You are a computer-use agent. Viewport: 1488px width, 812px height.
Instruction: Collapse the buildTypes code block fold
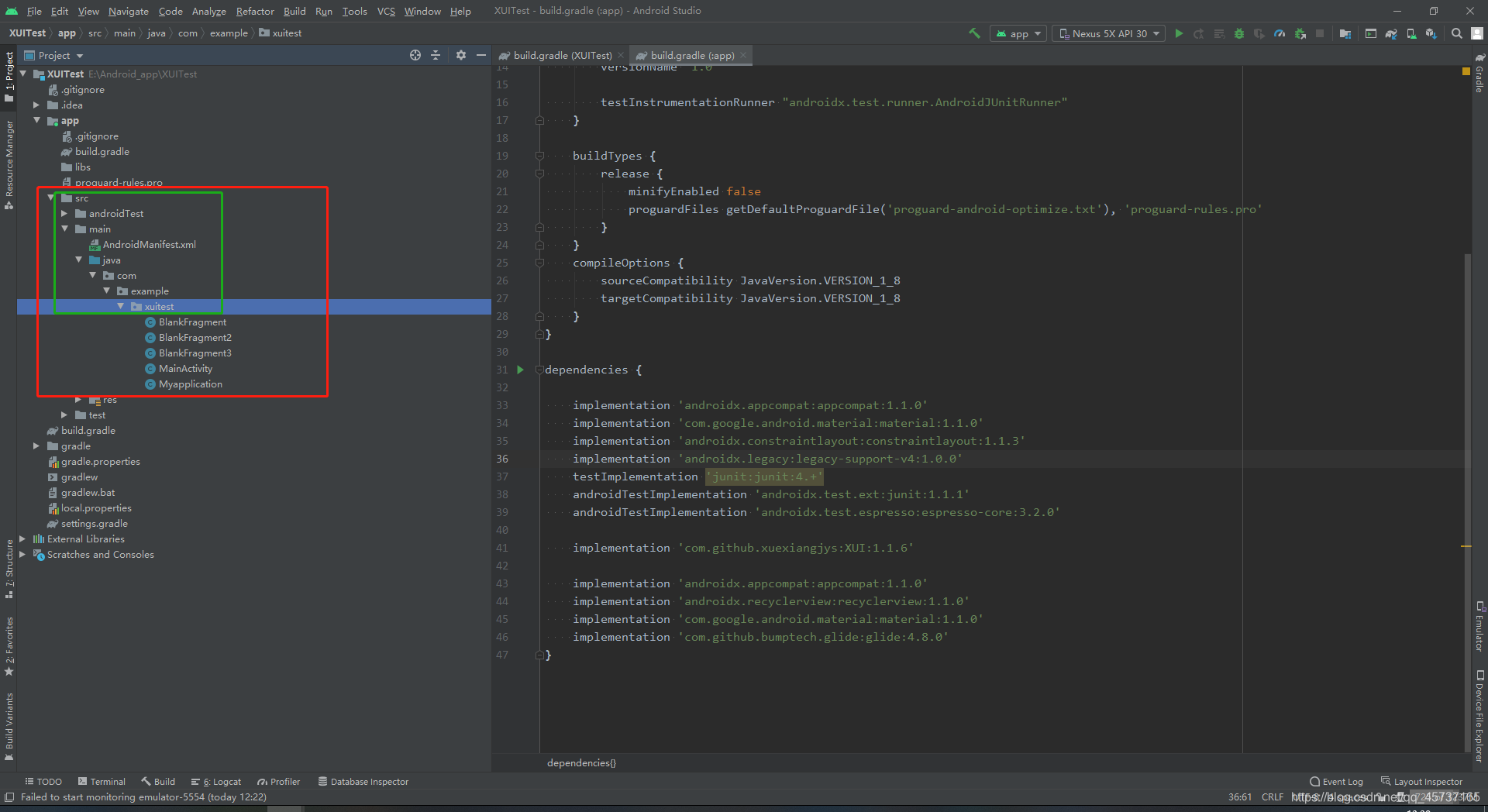coord(539,156)
